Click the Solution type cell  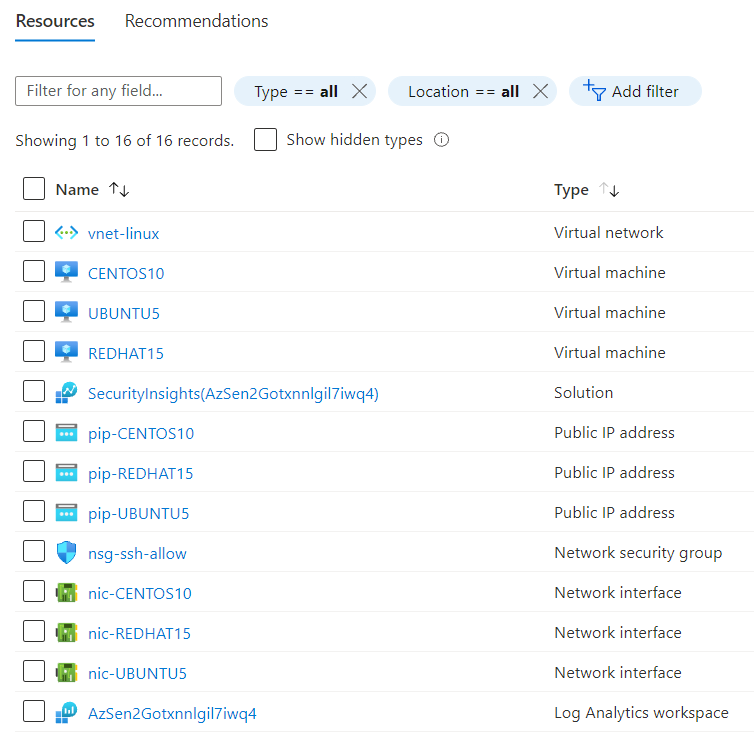coord(583,392)
